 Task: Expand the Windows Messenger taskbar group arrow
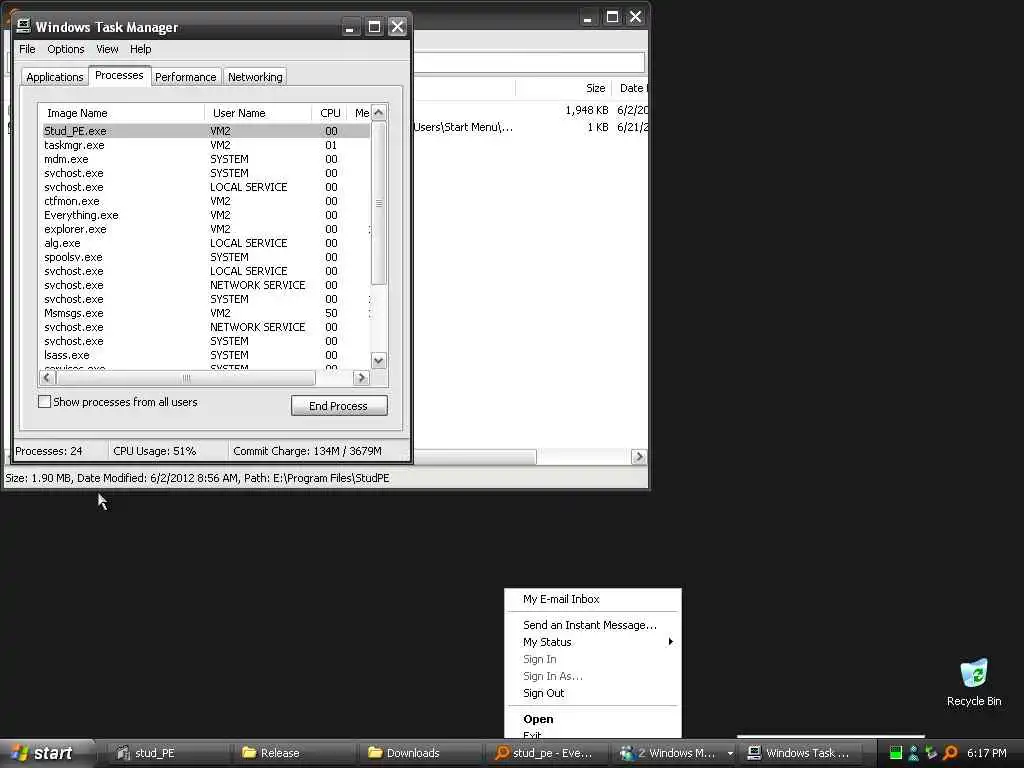729,754
